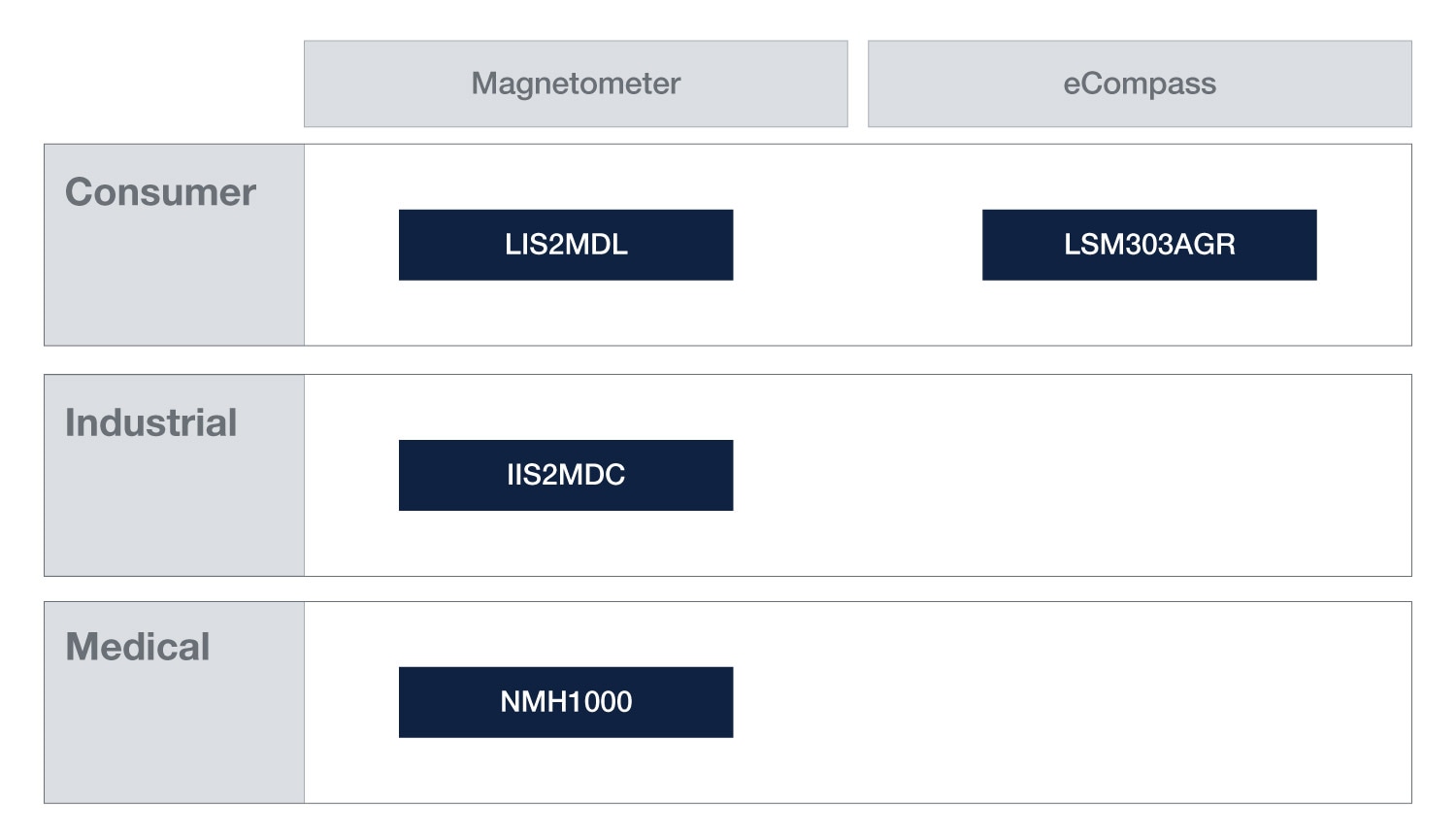Image resolution: width=1456 pixels, height=840 pixels.
Task: Click the Consumer category label
Action: point(160,192)
